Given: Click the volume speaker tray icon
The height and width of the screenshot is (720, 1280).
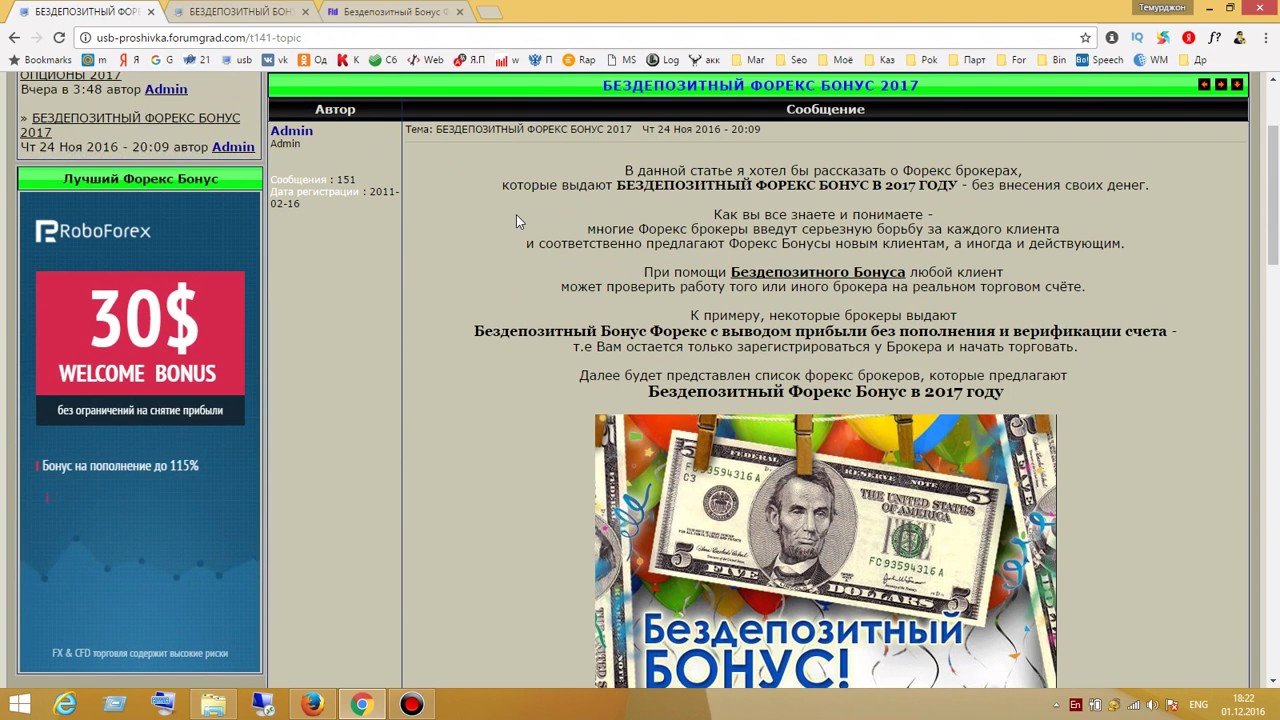Looking at the screenshot, I should coord(1151,705).
